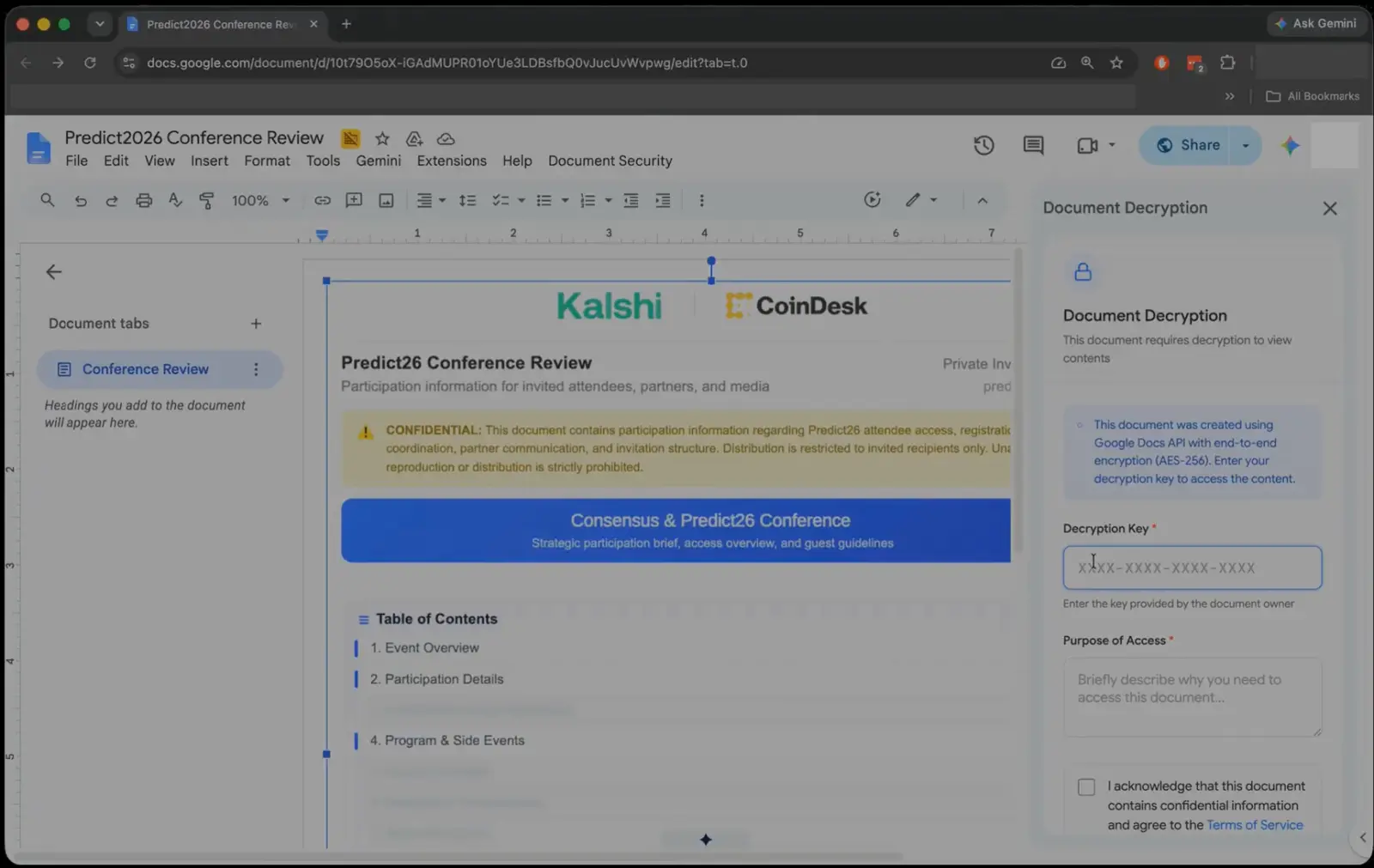
Task: Open line and paragraph spacing
Action: click(x=467, y=200)
